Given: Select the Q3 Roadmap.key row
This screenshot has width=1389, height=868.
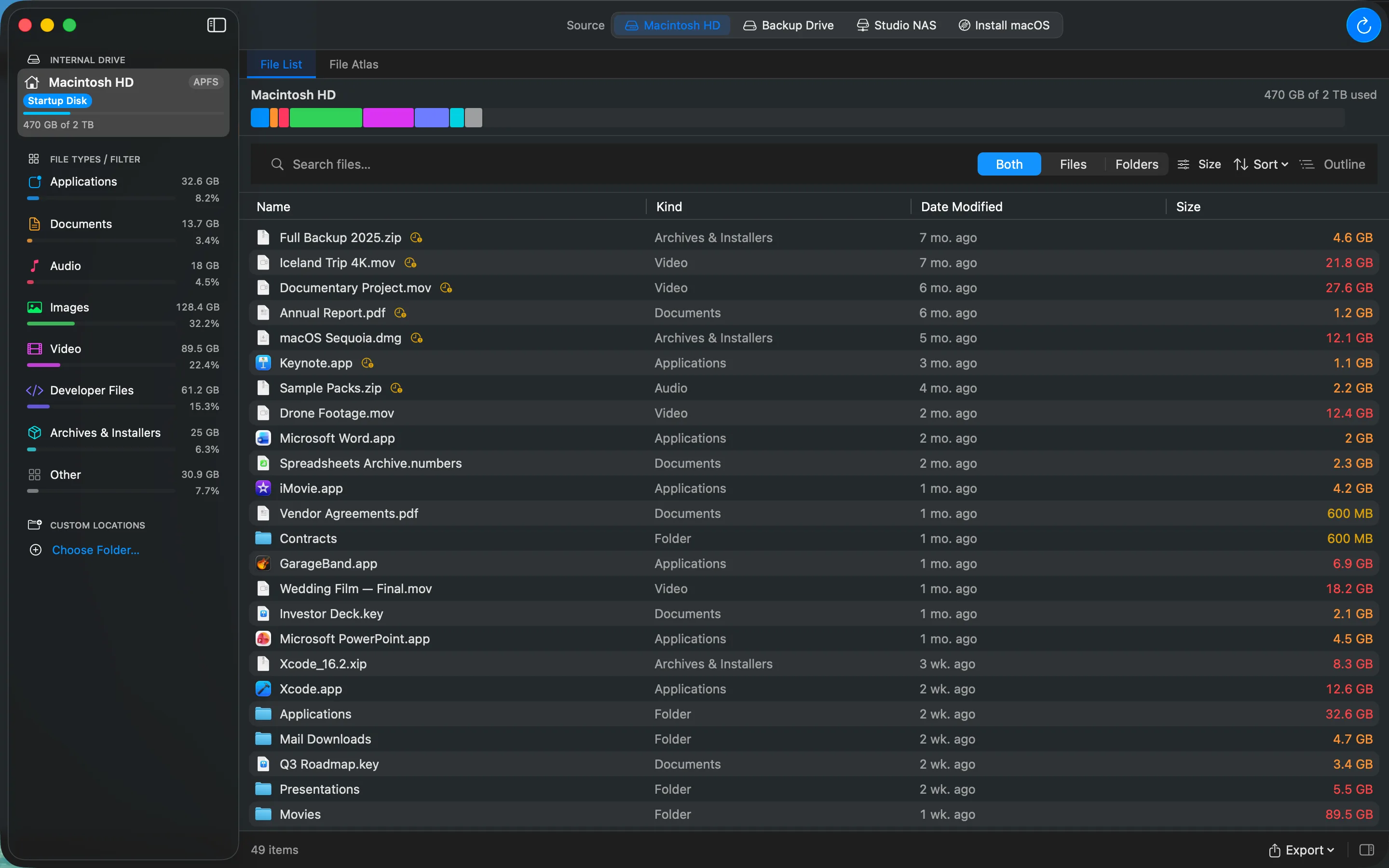Looking at the screenshot, I should (814, 764).
